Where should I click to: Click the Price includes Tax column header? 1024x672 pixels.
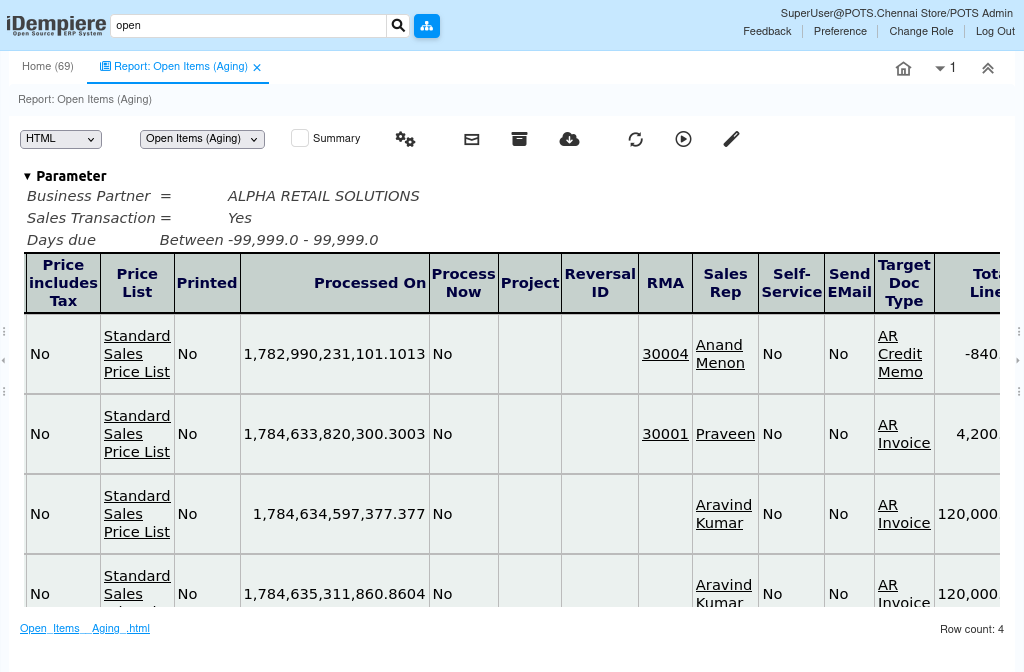tap(63, 283)
